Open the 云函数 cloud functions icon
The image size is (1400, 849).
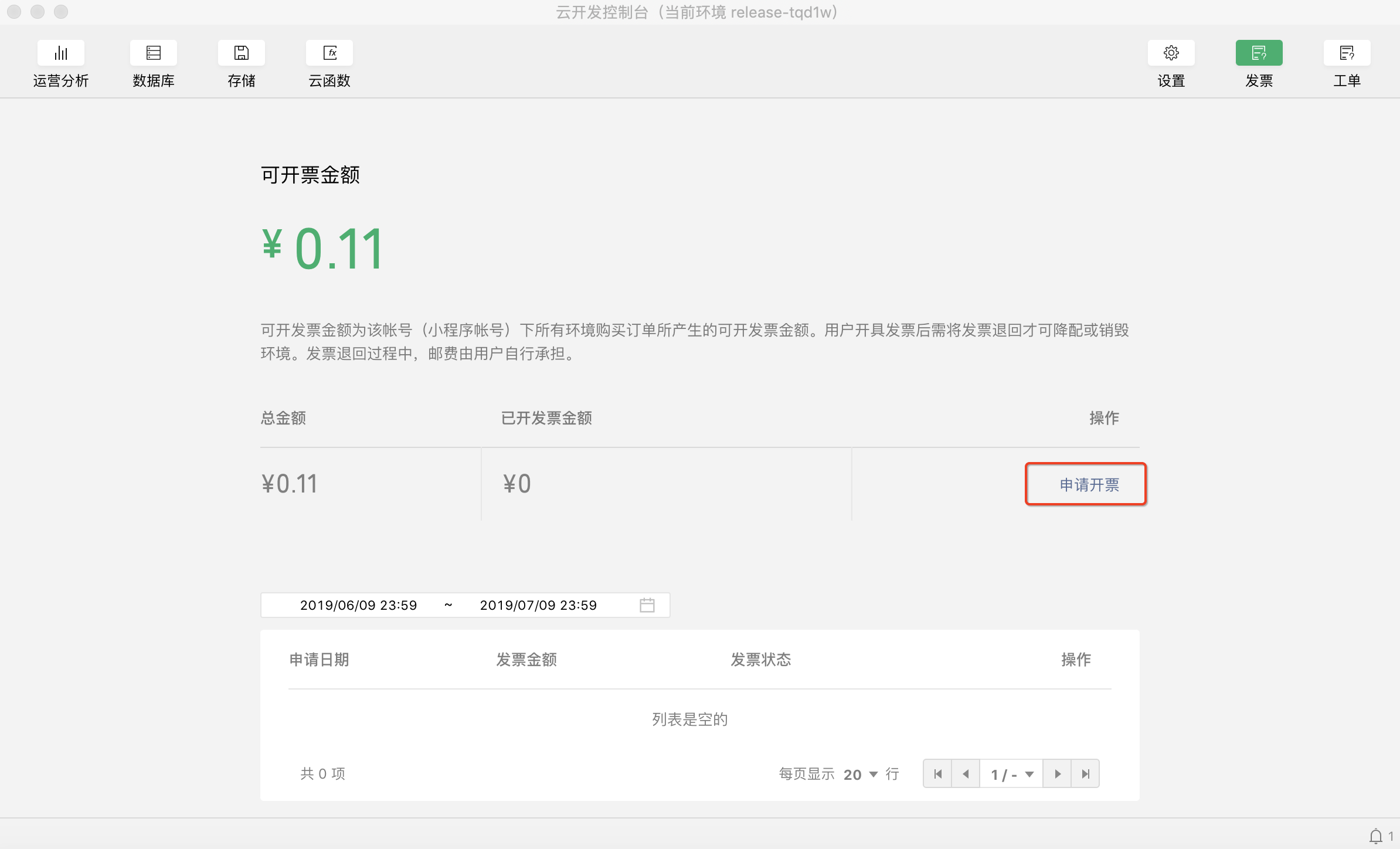point(329,53)
